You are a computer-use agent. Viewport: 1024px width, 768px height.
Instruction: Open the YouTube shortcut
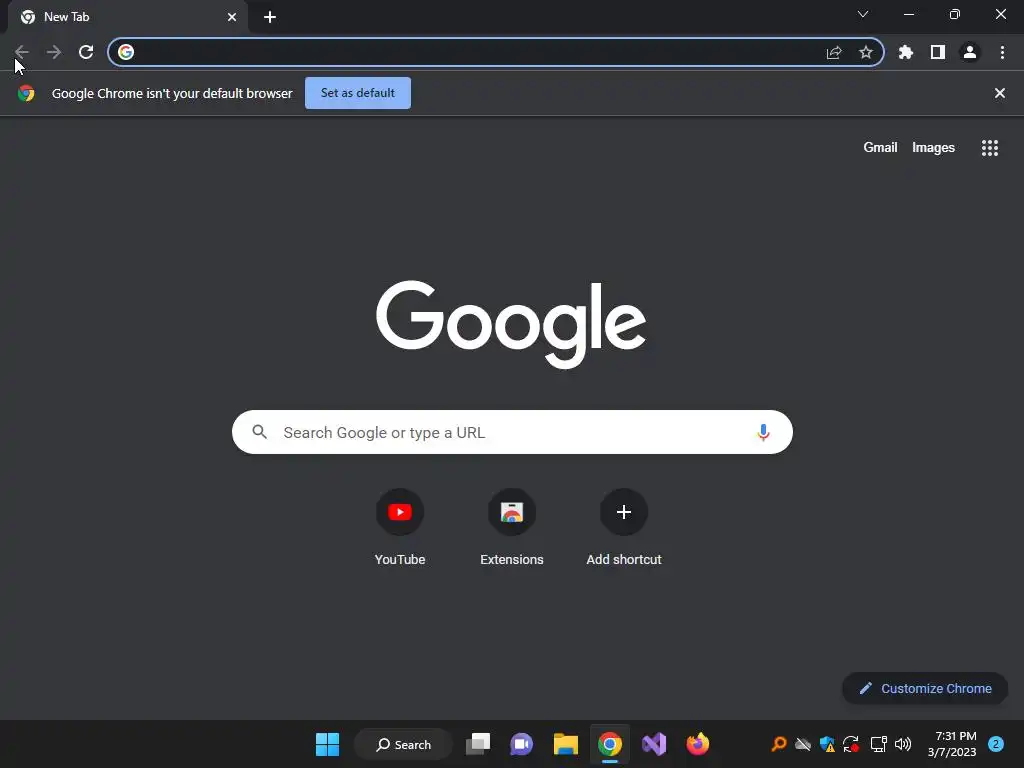pos(400,528)
